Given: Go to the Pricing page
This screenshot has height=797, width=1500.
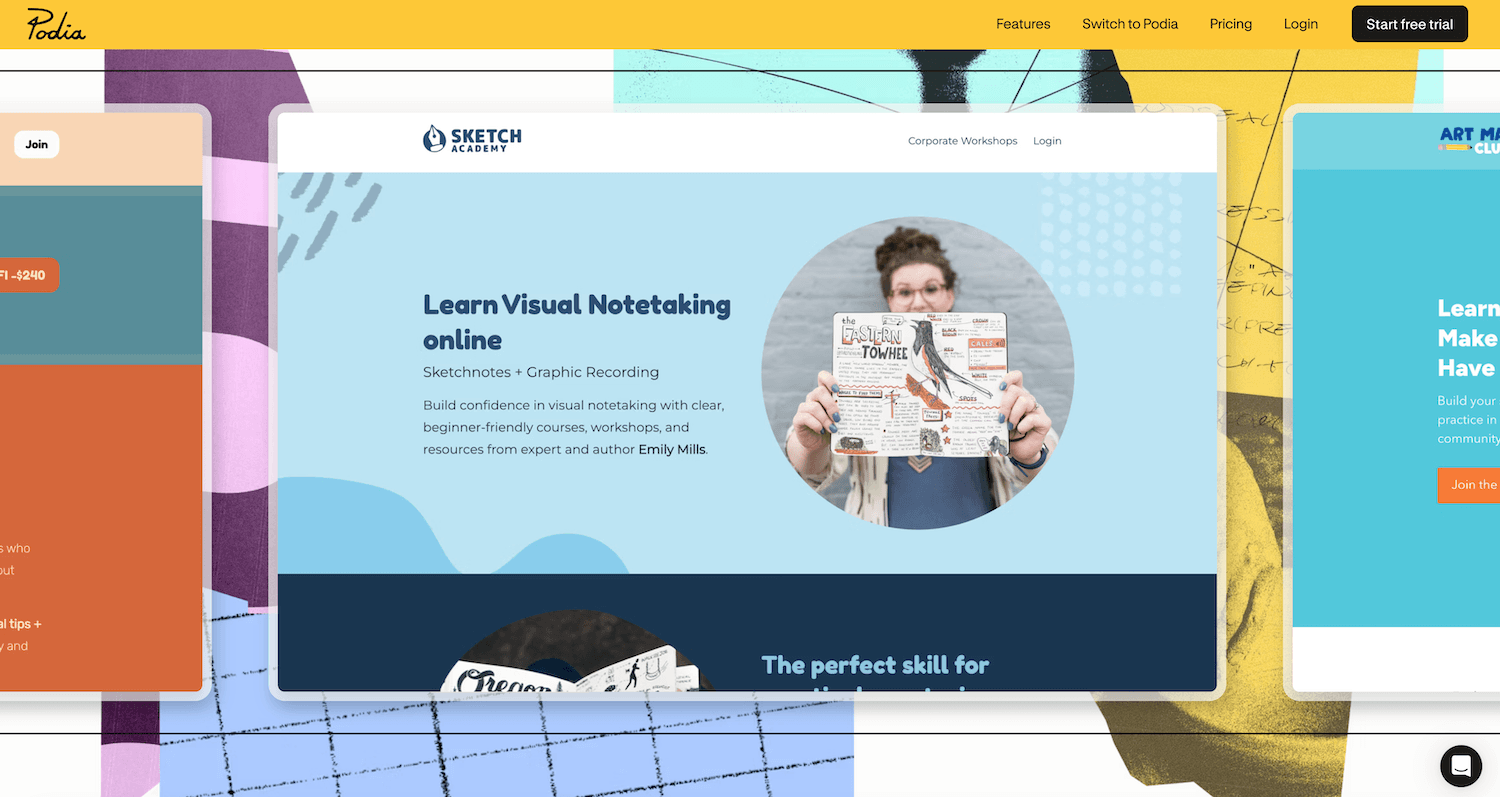Looking at the screenshot, I should (1230, 24).
